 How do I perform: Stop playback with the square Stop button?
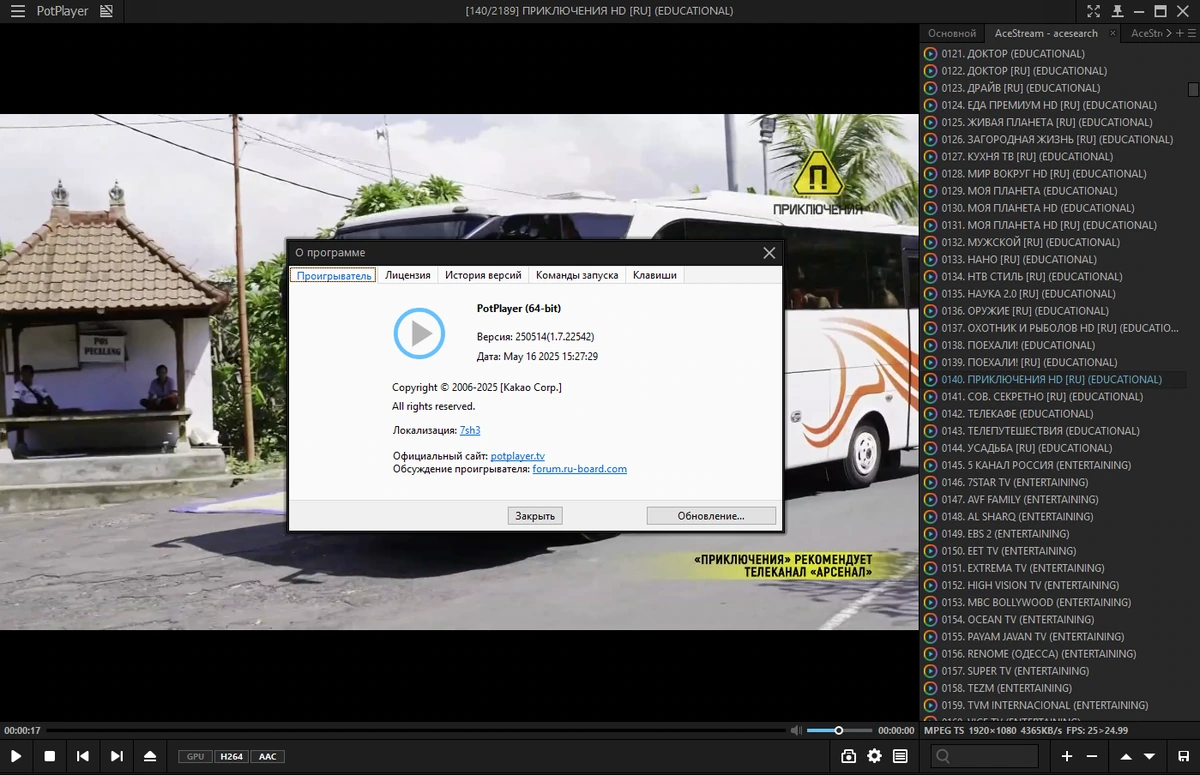point(50,757)
